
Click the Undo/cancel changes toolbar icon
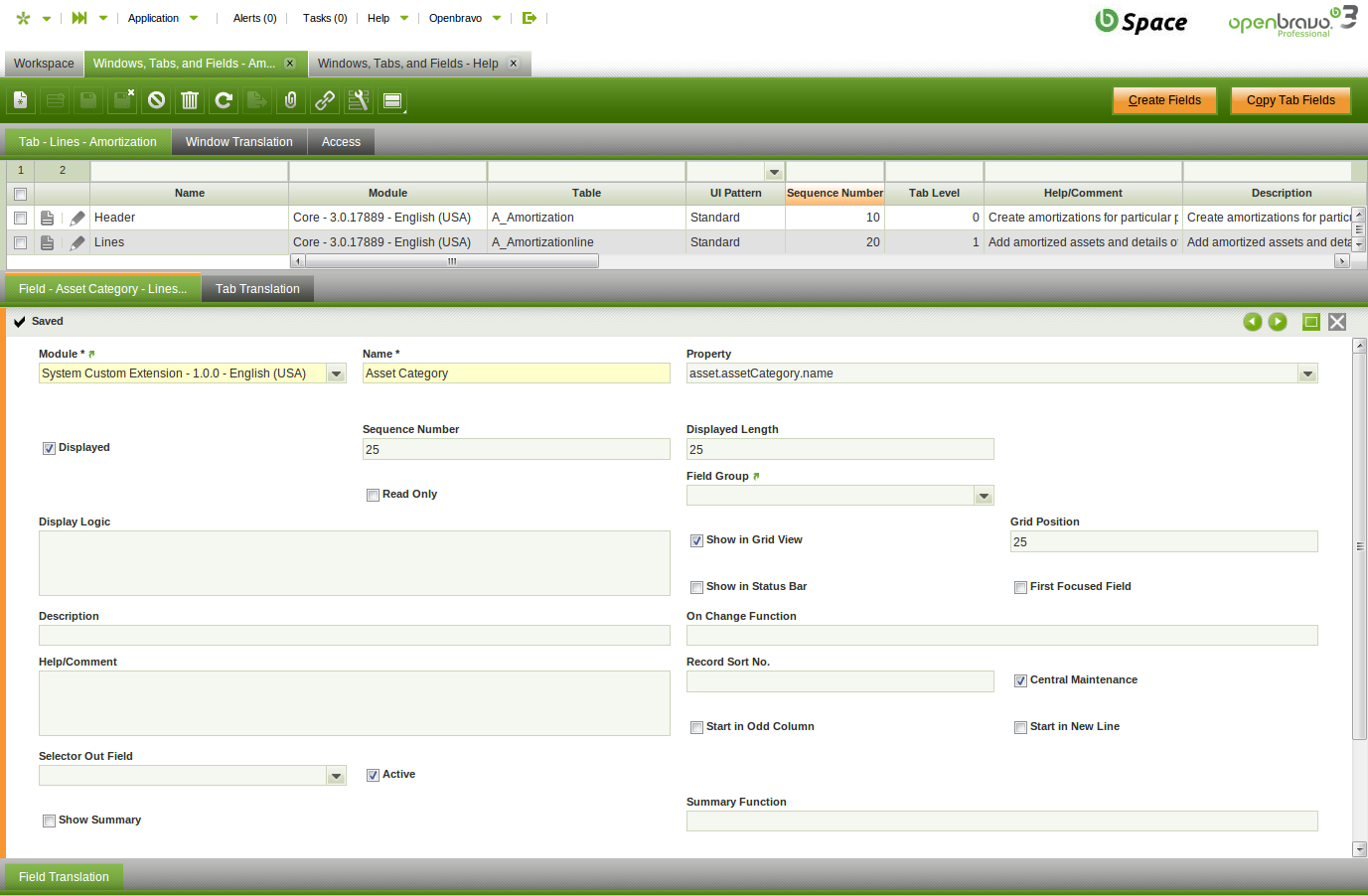[156, 100]
